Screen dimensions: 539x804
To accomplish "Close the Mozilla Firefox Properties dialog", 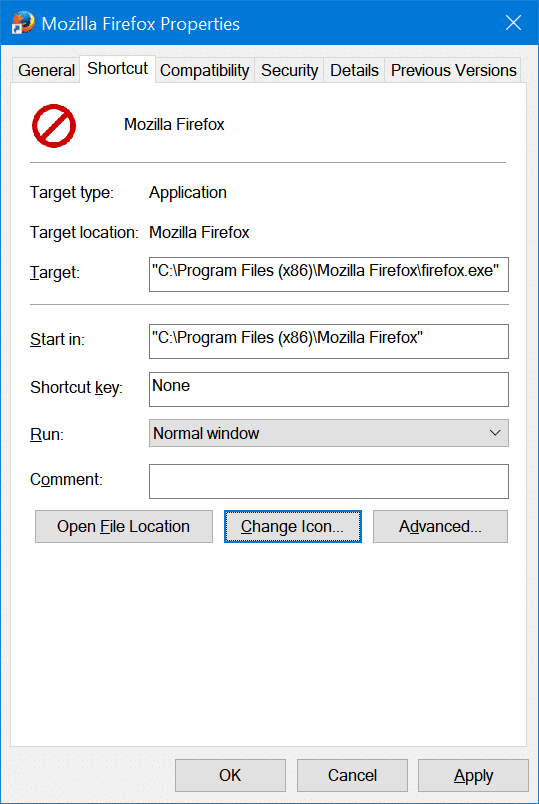I will (x=513, y=23).
